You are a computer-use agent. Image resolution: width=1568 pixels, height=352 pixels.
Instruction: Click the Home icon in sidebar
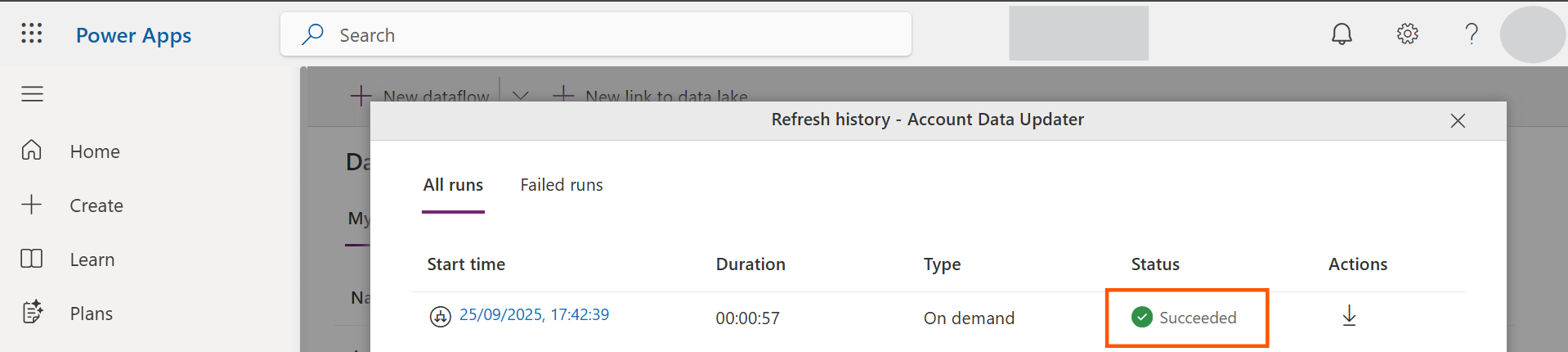(32, 151)
